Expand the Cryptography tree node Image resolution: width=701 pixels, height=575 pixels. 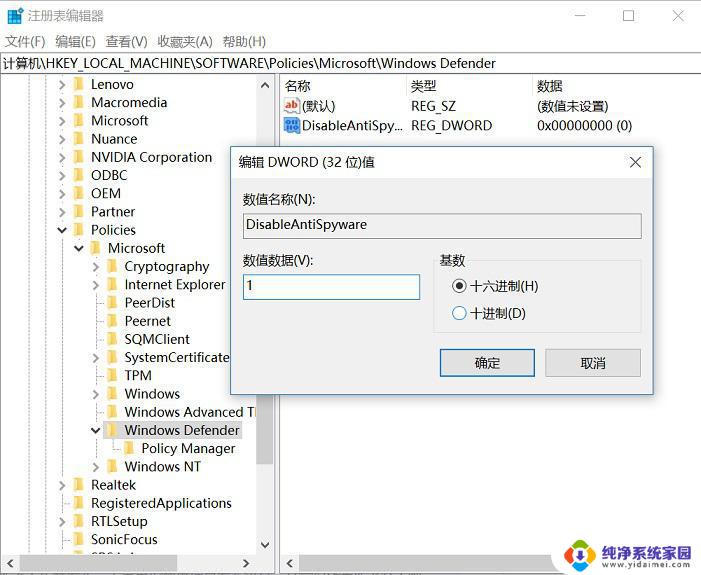tap(96, 267)
